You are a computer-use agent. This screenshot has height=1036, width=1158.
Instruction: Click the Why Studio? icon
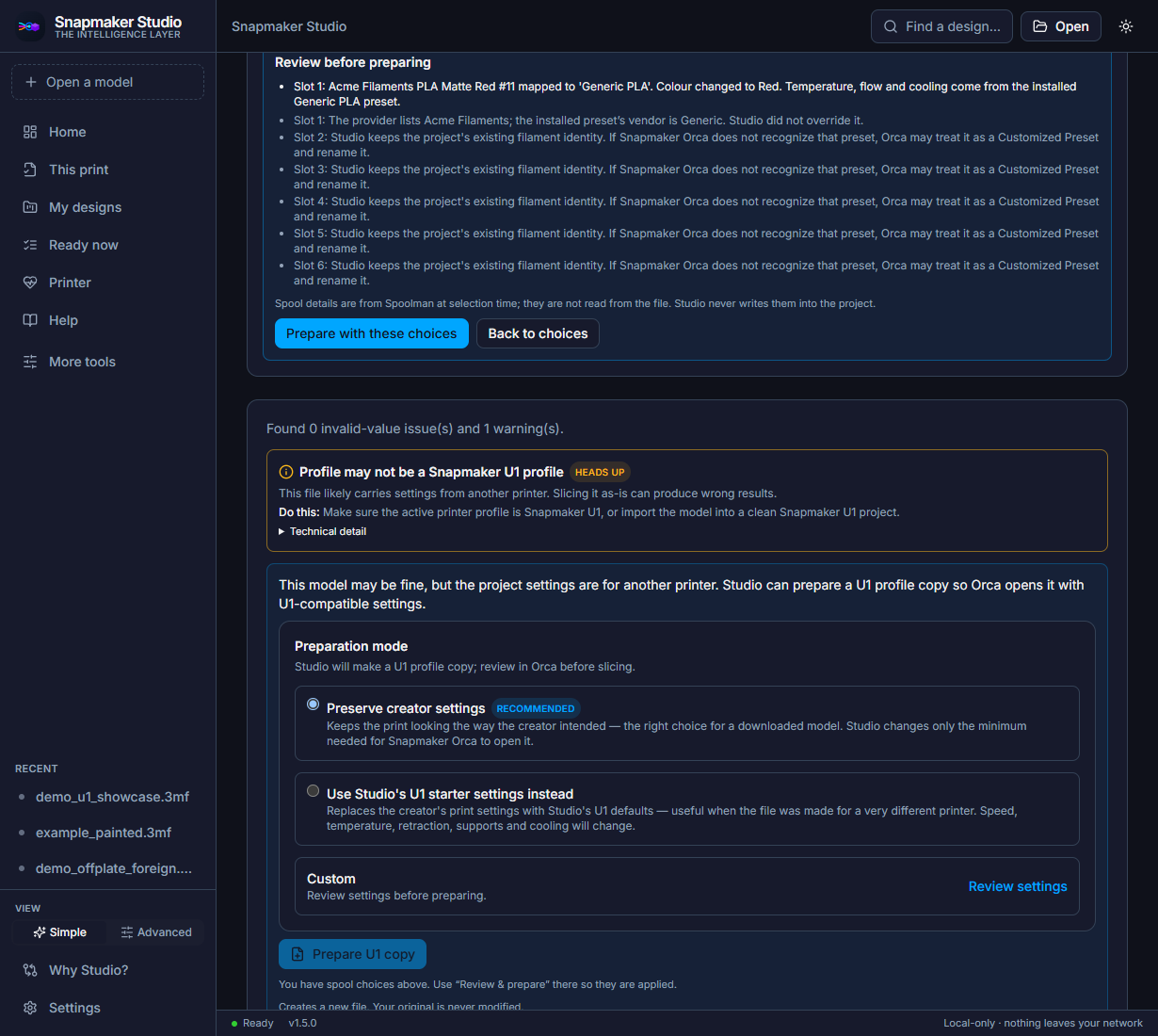tap(30, 970)
